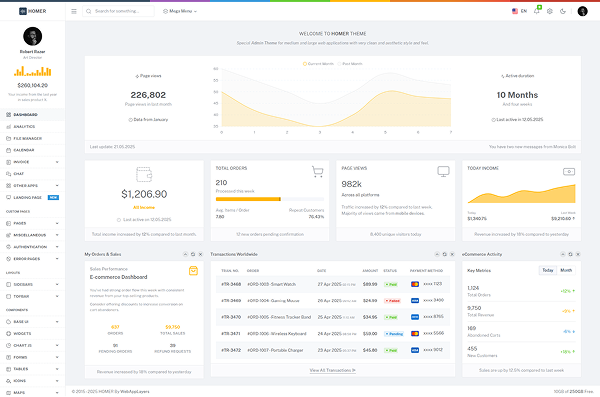The width and height of the screenshot is (600, 397).
Task: Click the Chart JS sidebar icon
Action: (8, 345)
